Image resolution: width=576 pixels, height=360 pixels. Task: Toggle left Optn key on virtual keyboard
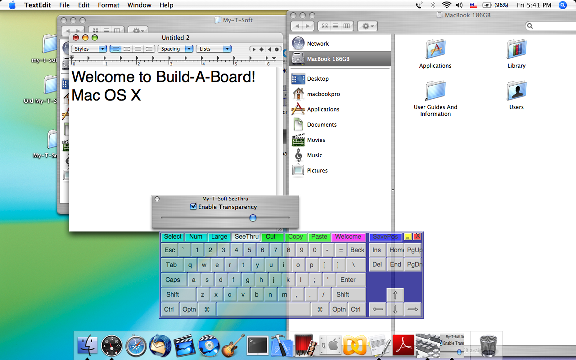(x=189, y=309)
